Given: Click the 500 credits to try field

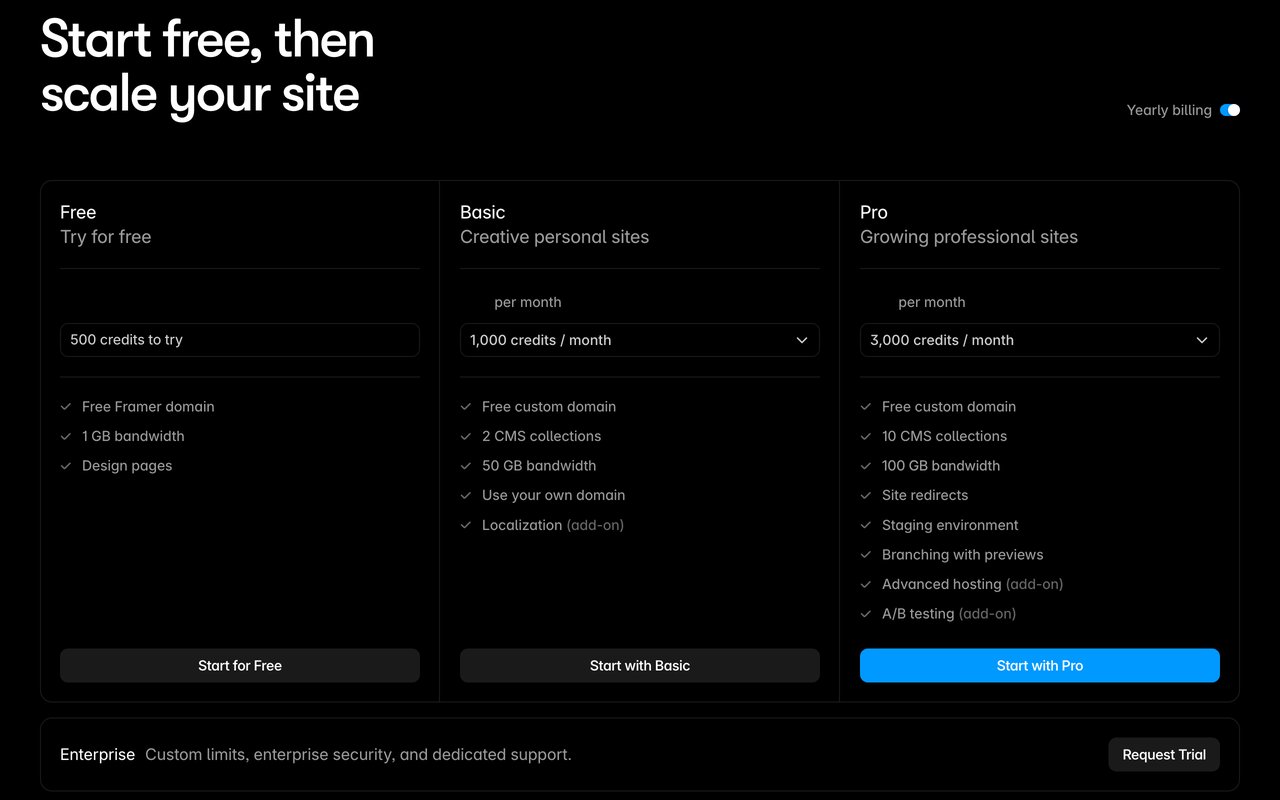Looking at the screenshot, I should pos(240,340).
